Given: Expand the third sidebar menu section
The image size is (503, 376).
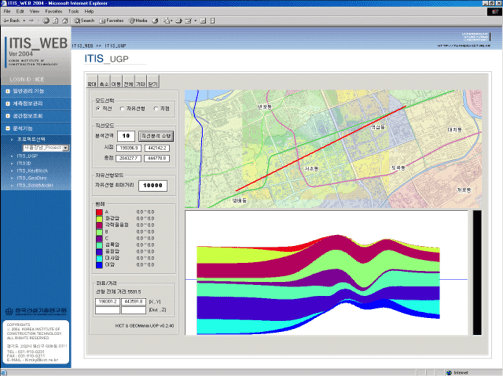Looking at the screenshot, I should (x=36, y=116).
